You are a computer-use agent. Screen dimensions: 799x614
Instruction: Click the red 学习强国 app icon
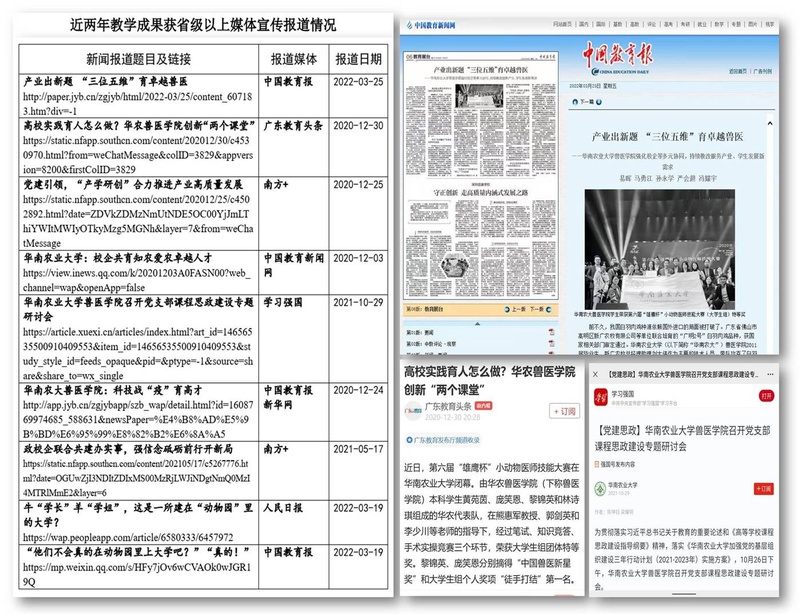pyautogui.click(x=601, y=397)
